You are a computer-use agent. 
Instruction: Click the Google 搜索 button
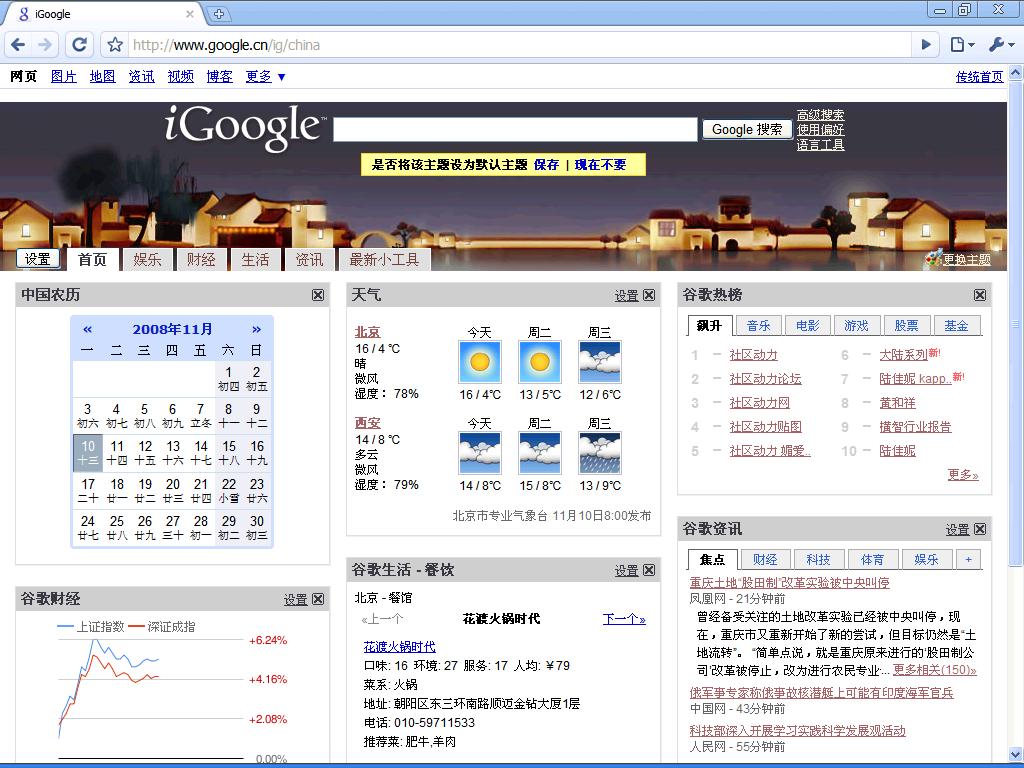(x=747, y=129)
